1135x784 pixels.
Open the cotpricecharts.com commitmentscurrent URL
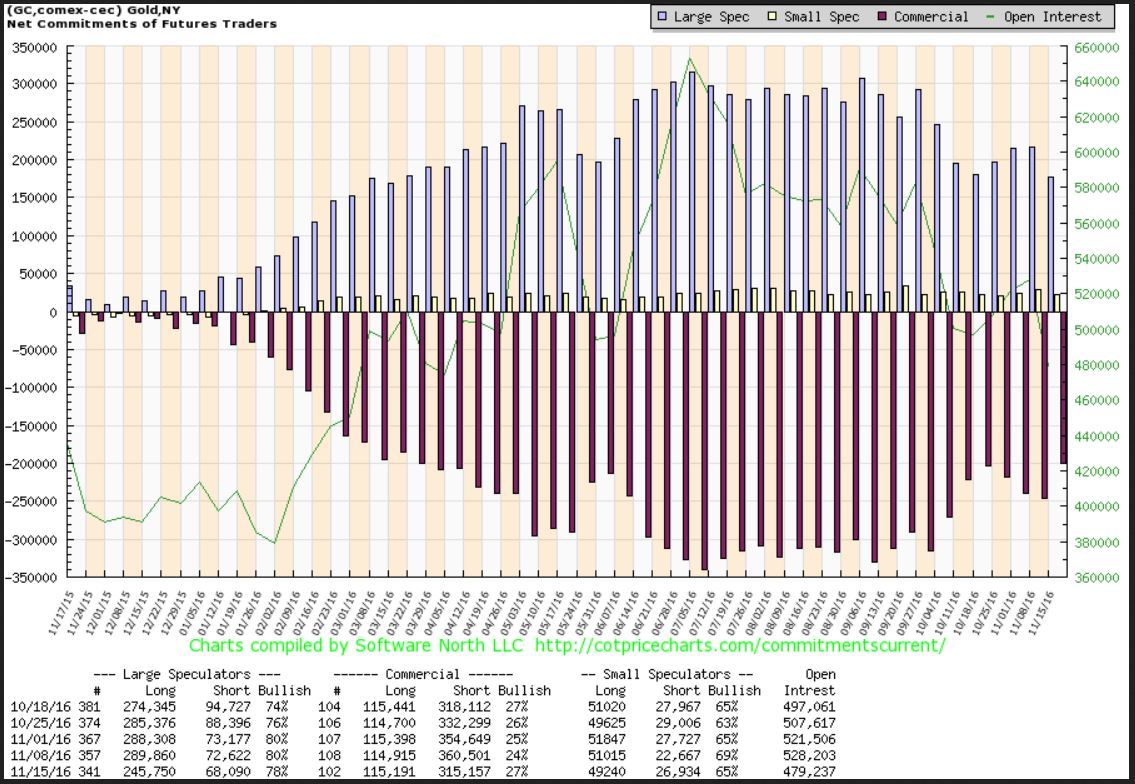[740, 645]
